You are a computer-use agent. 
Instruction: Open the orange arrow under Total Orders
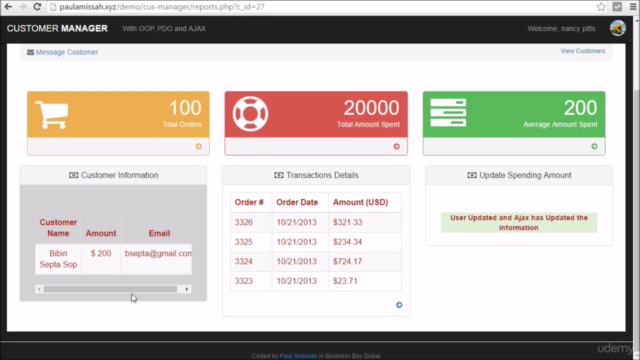(x=198, y=146)
